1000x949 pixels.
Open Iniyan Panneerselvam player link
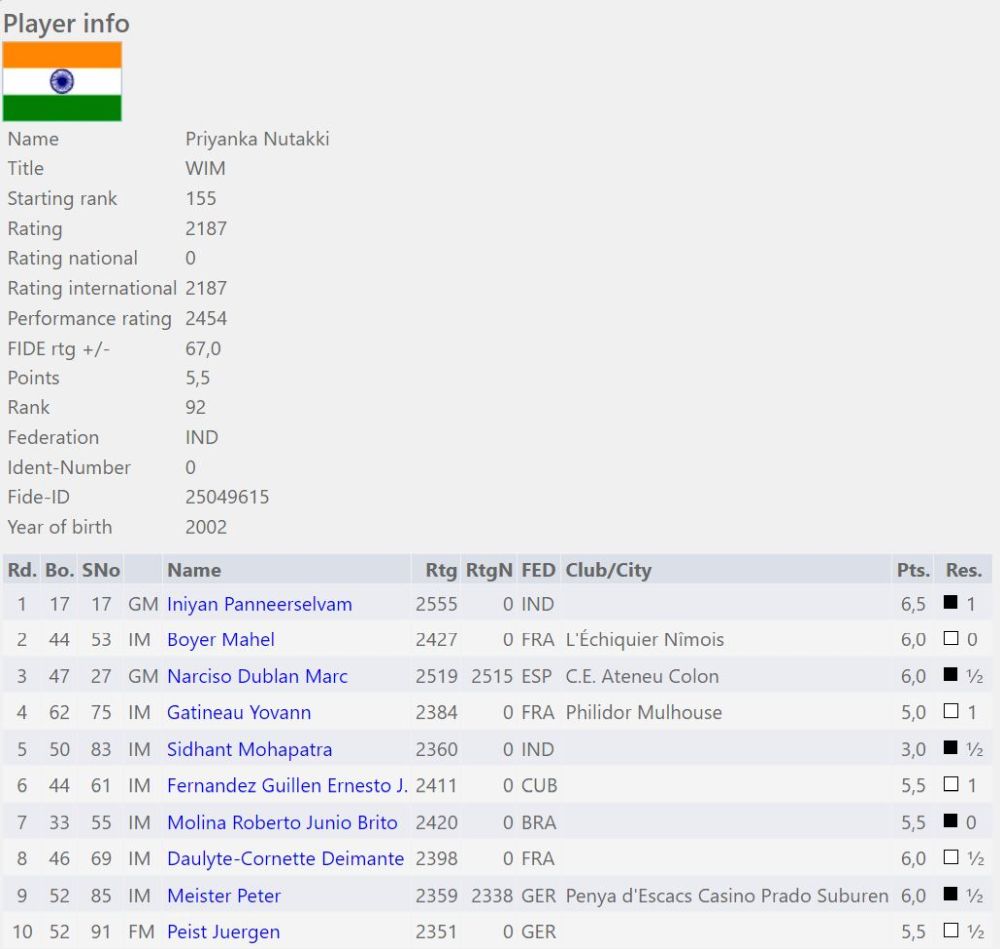click(259, 605)
